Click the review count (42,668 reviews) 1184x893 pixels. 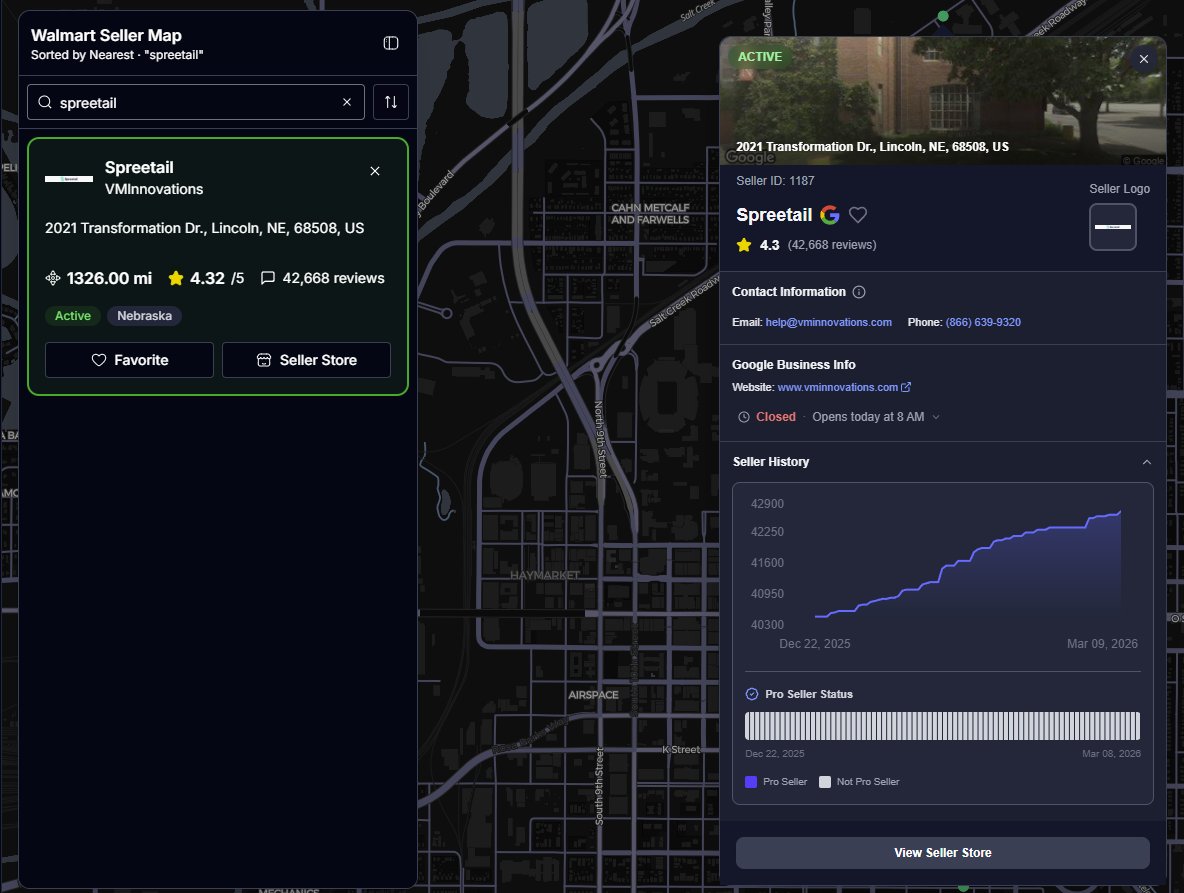pos(831,245)
